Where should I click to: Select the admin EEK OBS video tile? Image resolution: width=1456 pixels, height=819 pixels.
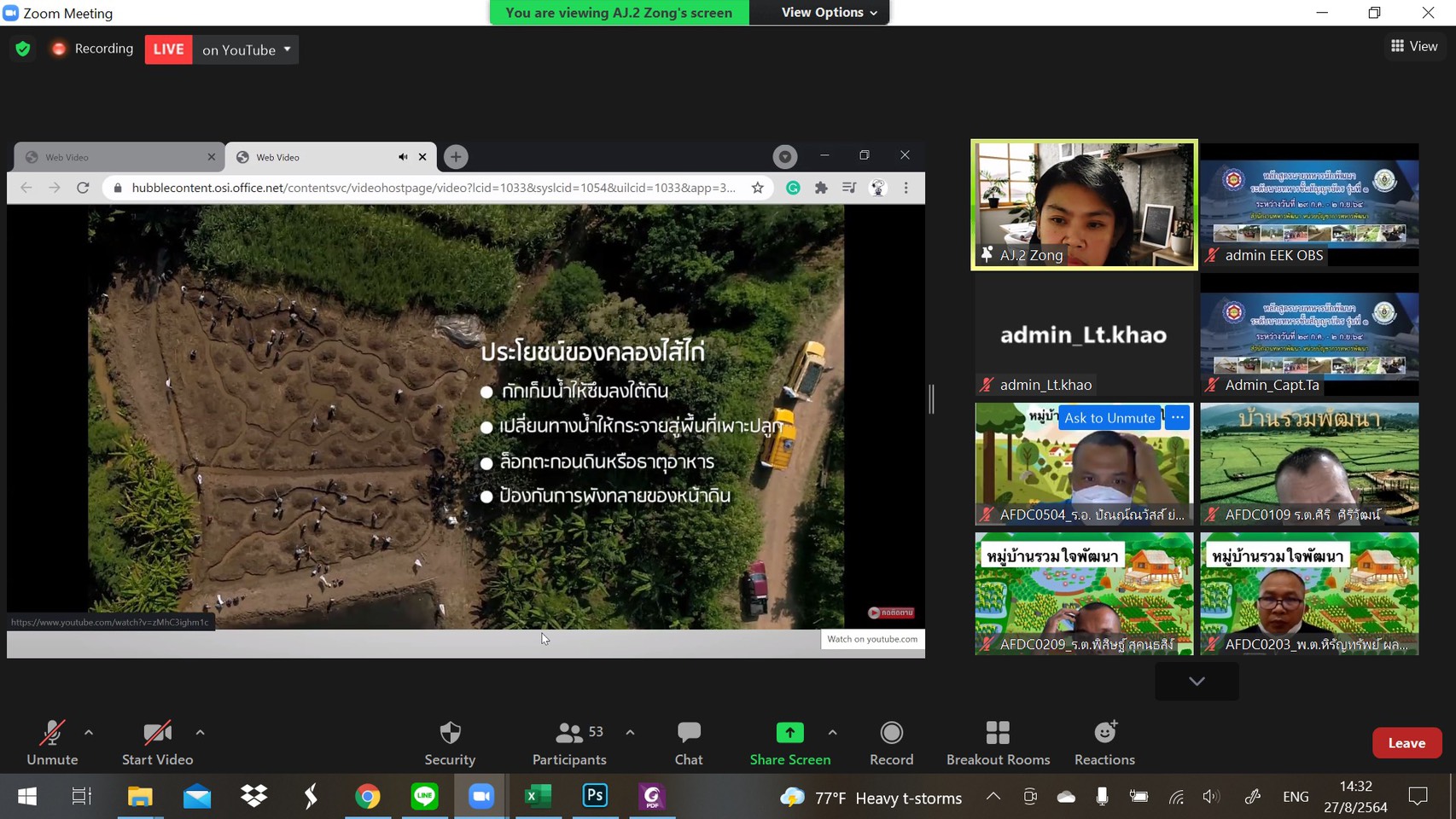point(1309,205)
